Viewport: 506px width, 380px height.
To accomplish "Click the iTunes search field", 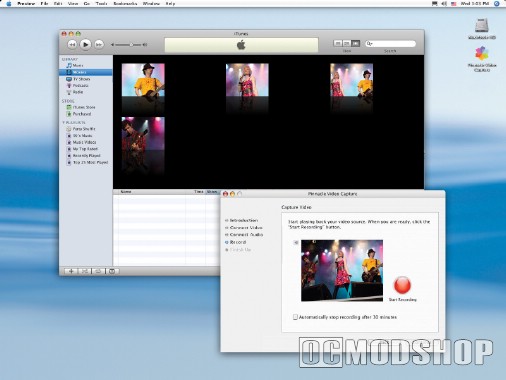I will pos(391,44).
